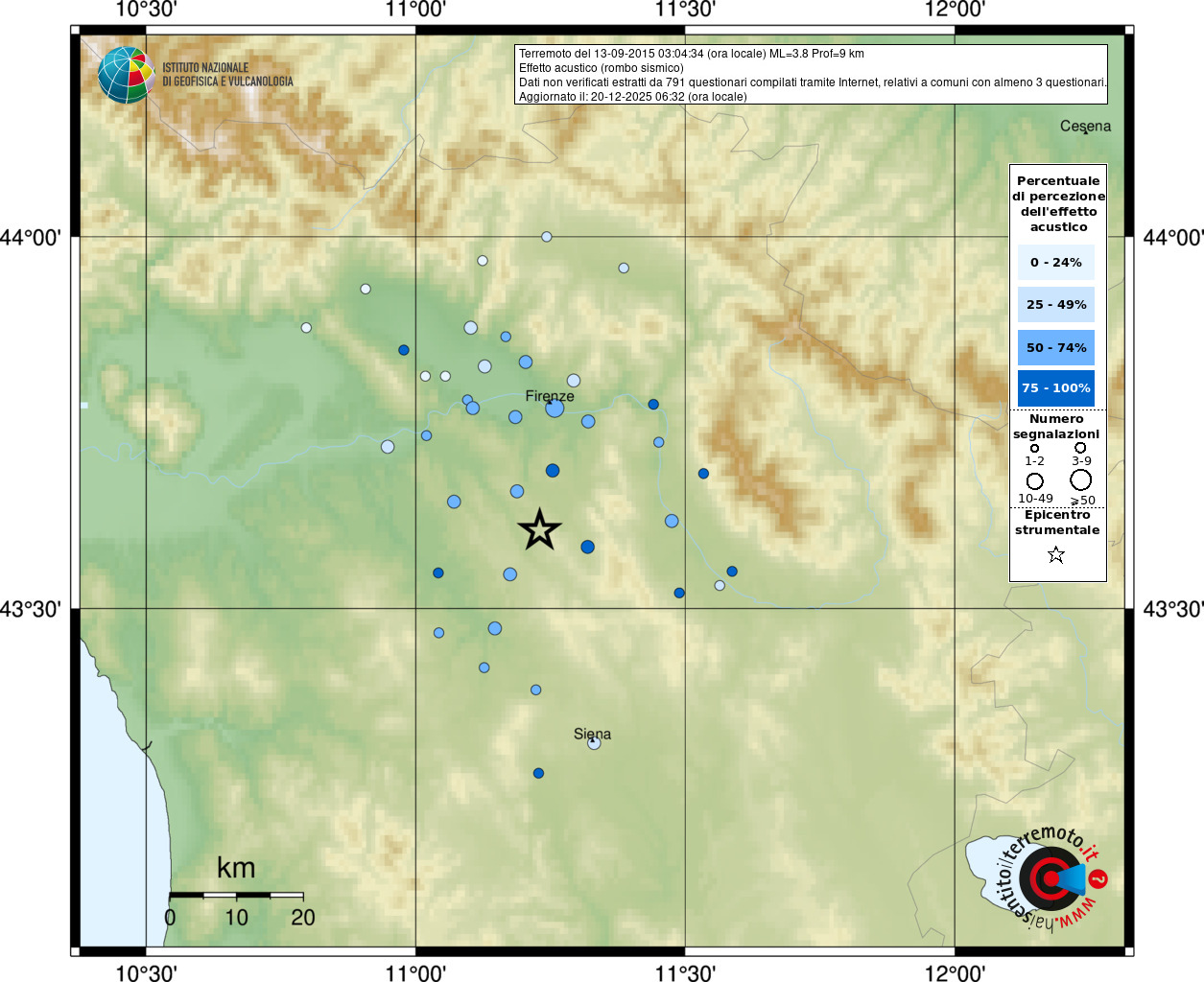The height and width of the screenshot is (982, 1204).
Task: Click the Siena city label
Action: (592, 734)
